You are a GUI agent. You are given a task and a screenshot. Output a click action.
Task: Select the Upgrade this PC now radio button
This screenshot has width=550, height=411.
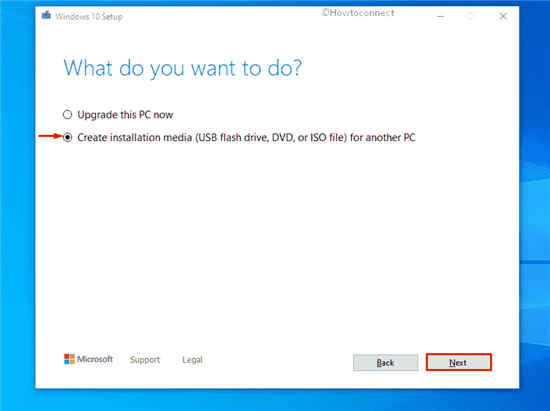point(67,115)
